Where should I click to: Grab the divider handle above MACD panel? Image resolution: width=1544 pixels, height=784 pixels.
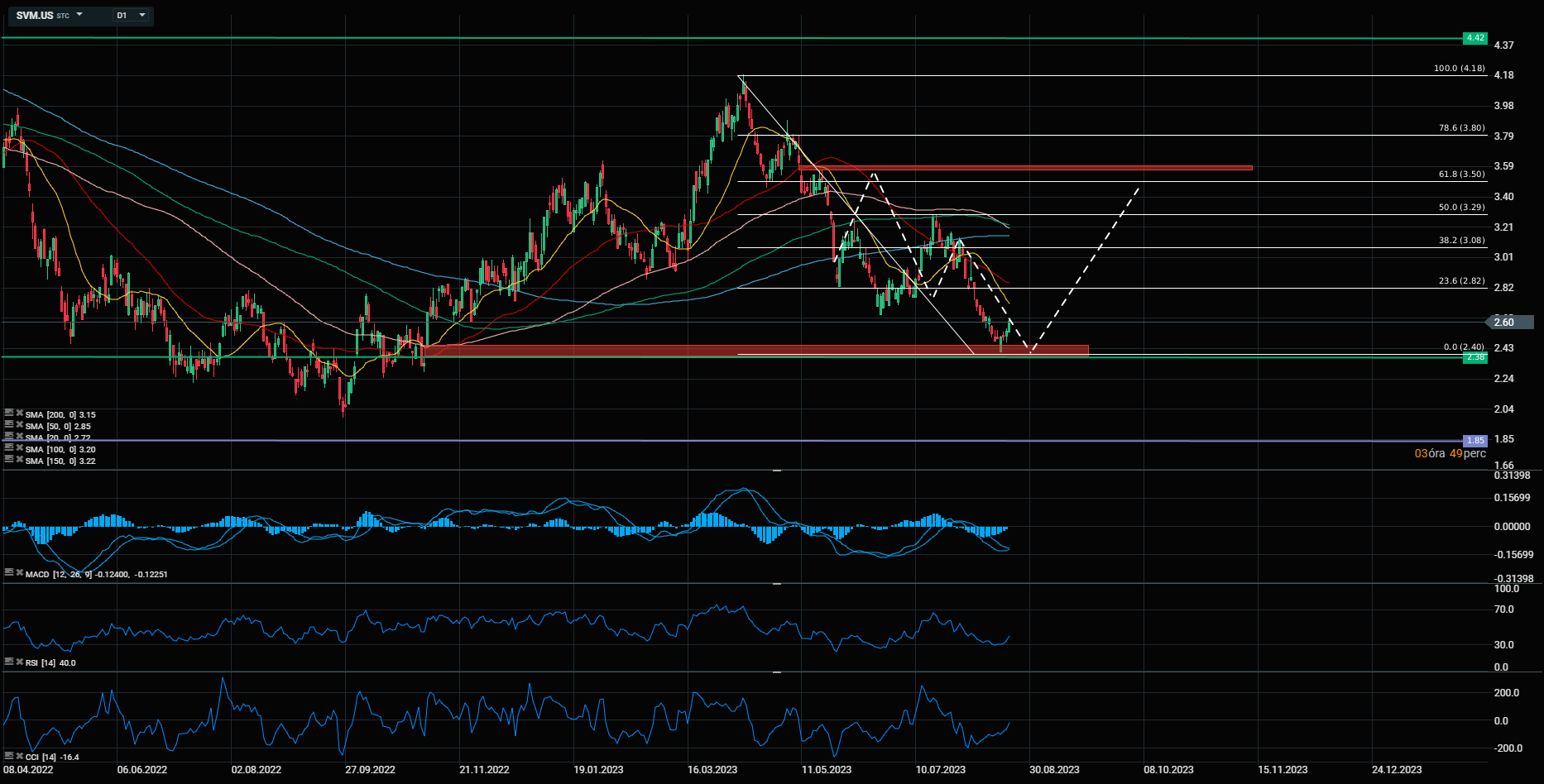(x=777, y=471)
